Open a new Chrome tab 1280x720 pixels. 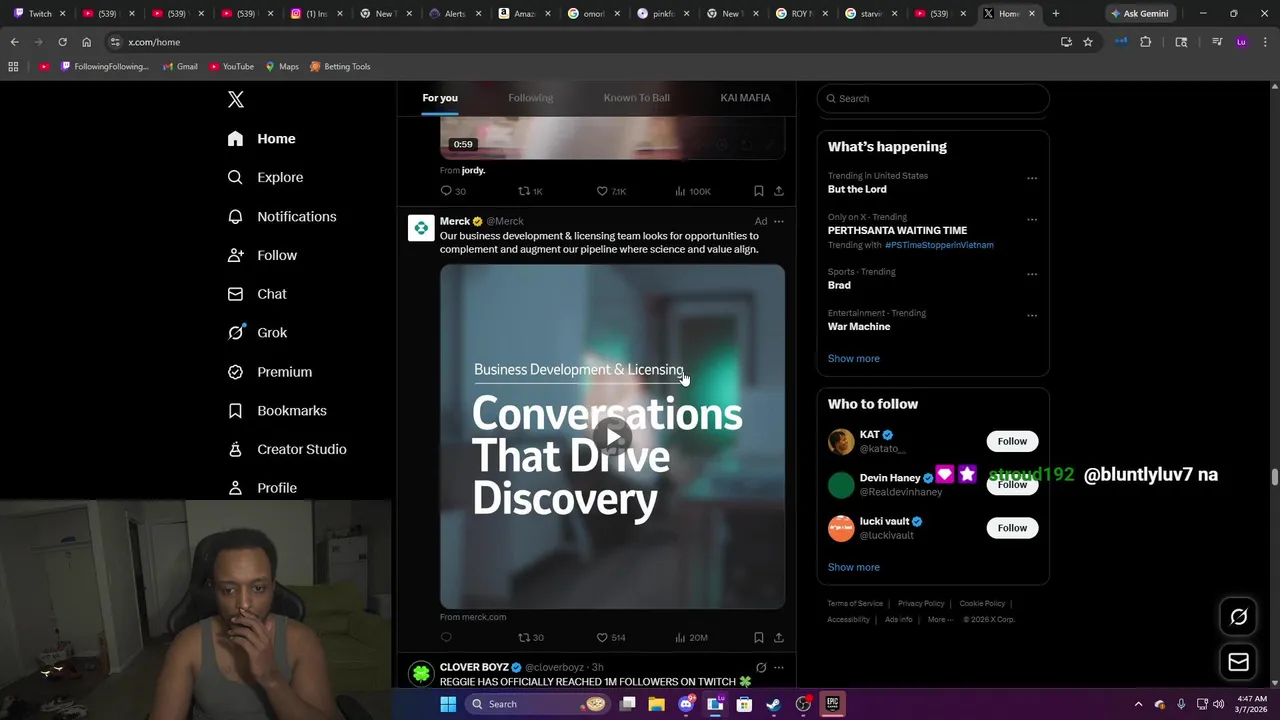[1056, 14]
